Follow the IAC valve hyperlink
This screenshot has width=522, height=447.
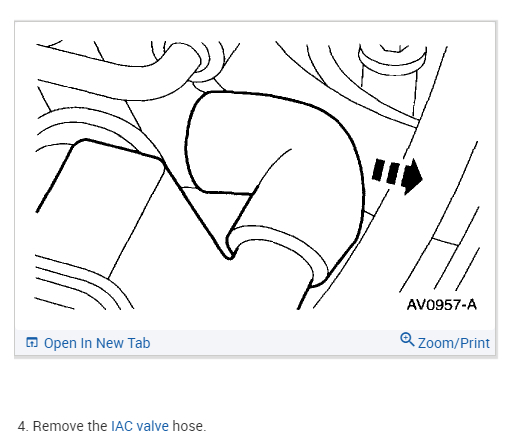pyautogui.click(x=140, y=426)
